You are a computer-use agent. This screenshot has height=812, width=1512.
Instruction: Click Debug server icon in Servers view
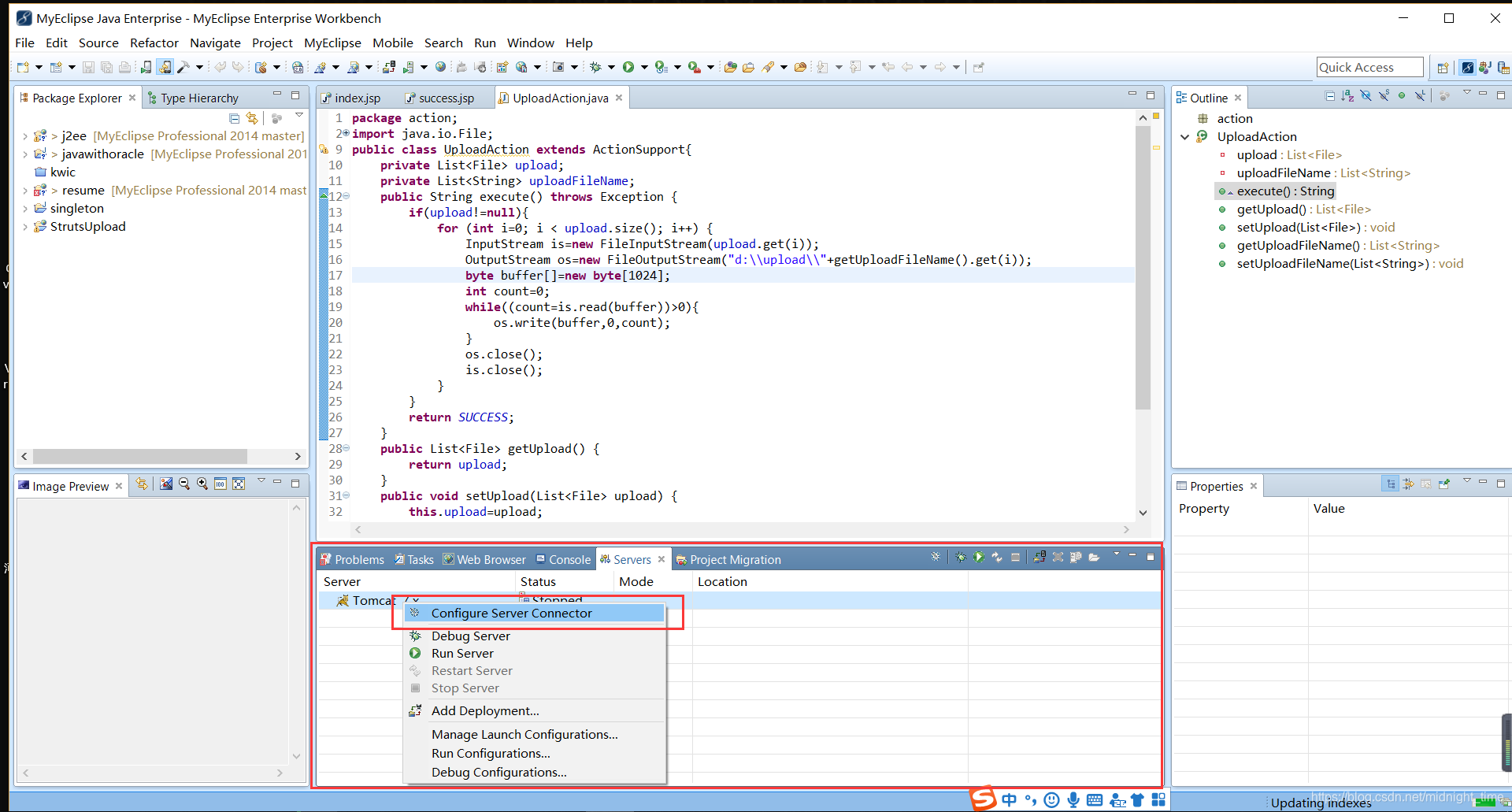[961, 557]
